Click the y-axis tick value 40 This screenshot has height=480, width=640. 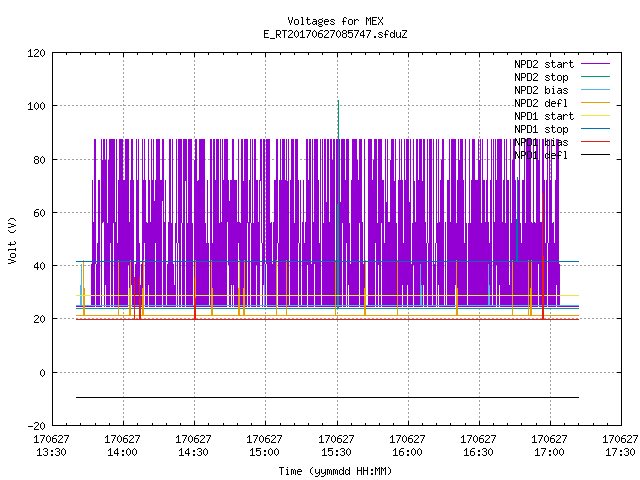[39, 266]
